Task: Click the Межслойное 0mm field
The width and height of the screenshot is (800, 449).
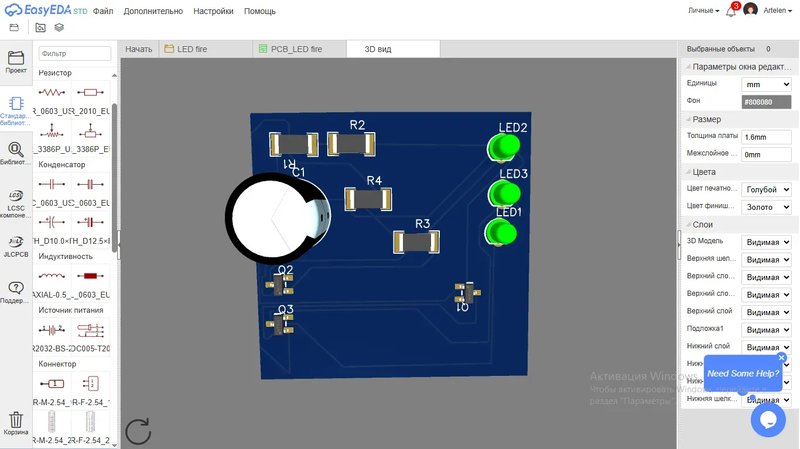Action: 766,155
